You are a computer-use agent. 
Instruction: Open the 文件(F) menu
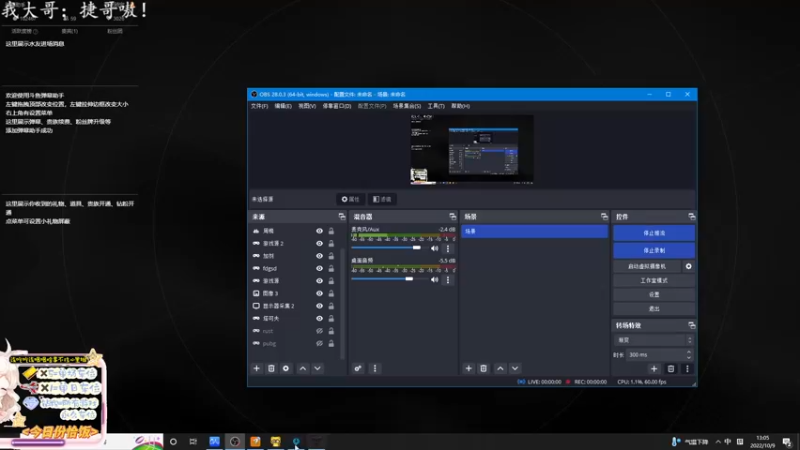click(x=259, y=106)
